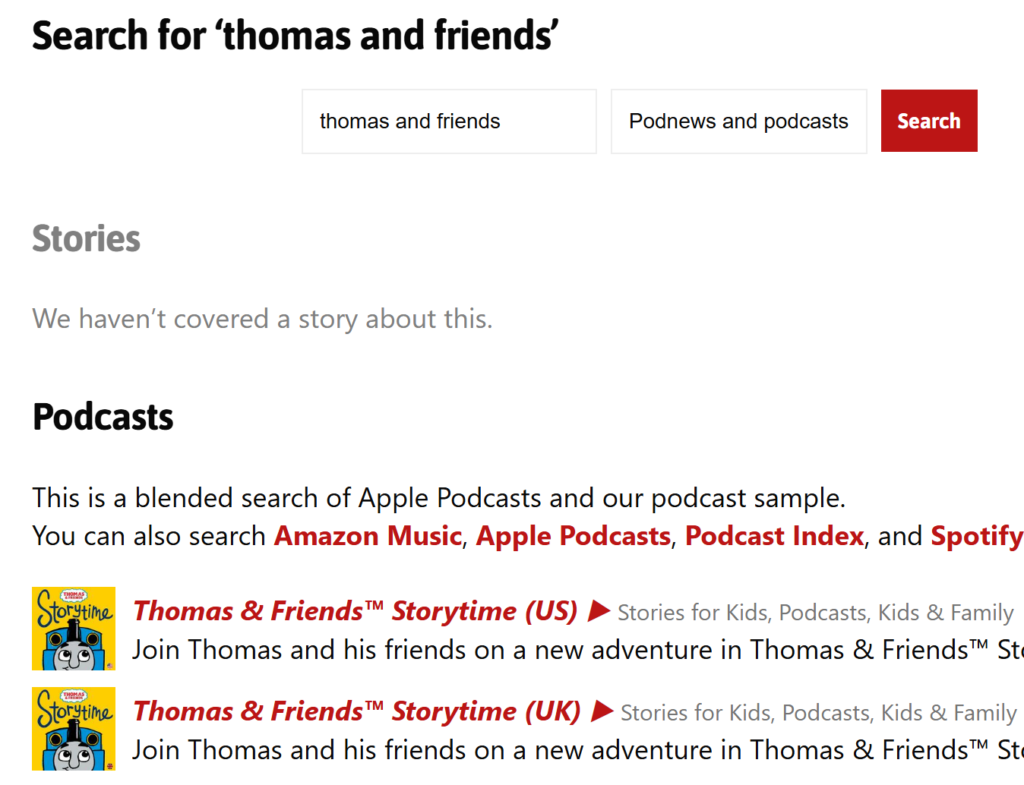Play the Thomas & Friends Storytime (UK) podcast
Viewport: 1024px width, 785px height.
pyautogui.click(x=602, y=711)
